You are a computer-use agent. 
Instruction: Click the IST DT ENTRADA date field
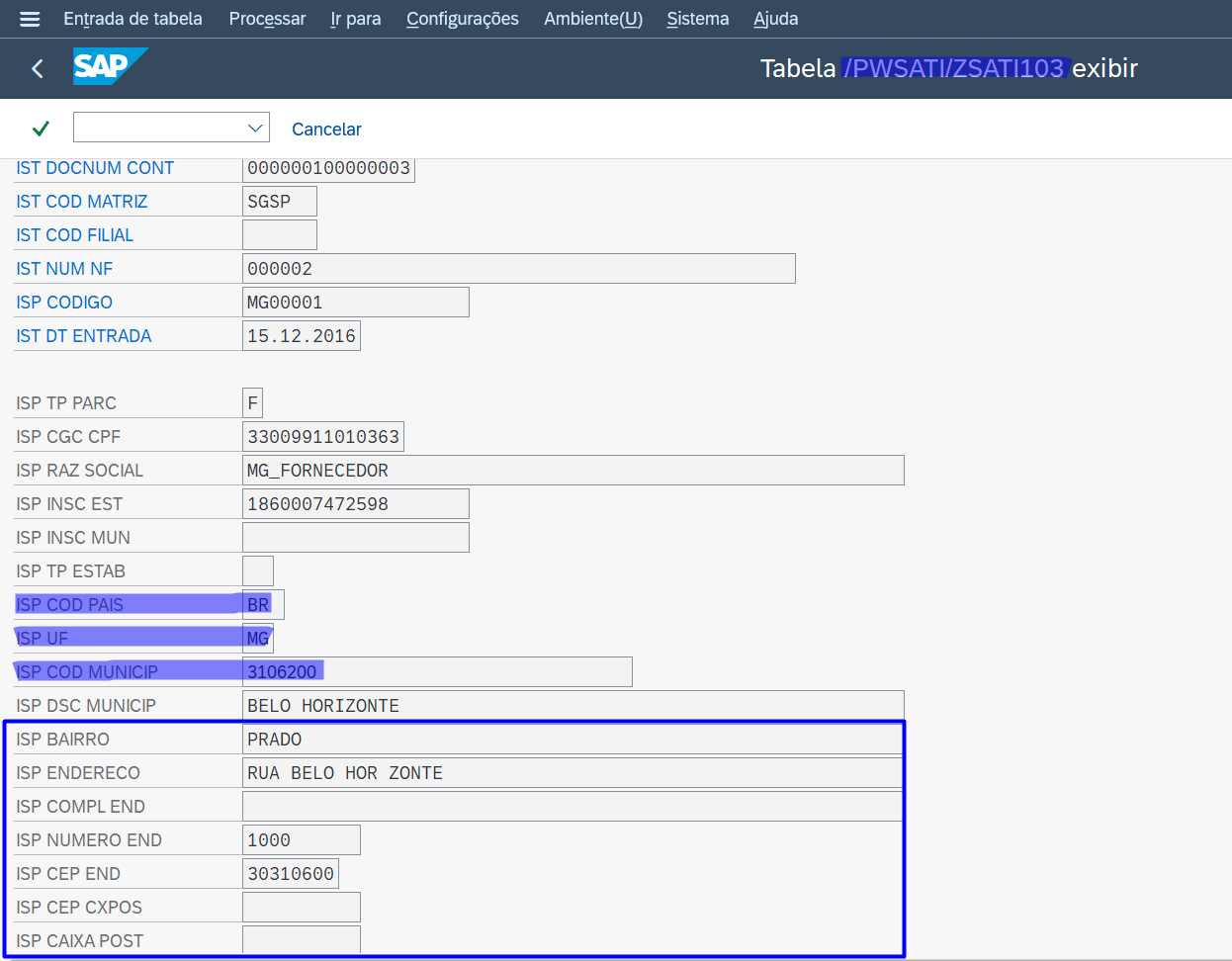(x=301, y=336)
